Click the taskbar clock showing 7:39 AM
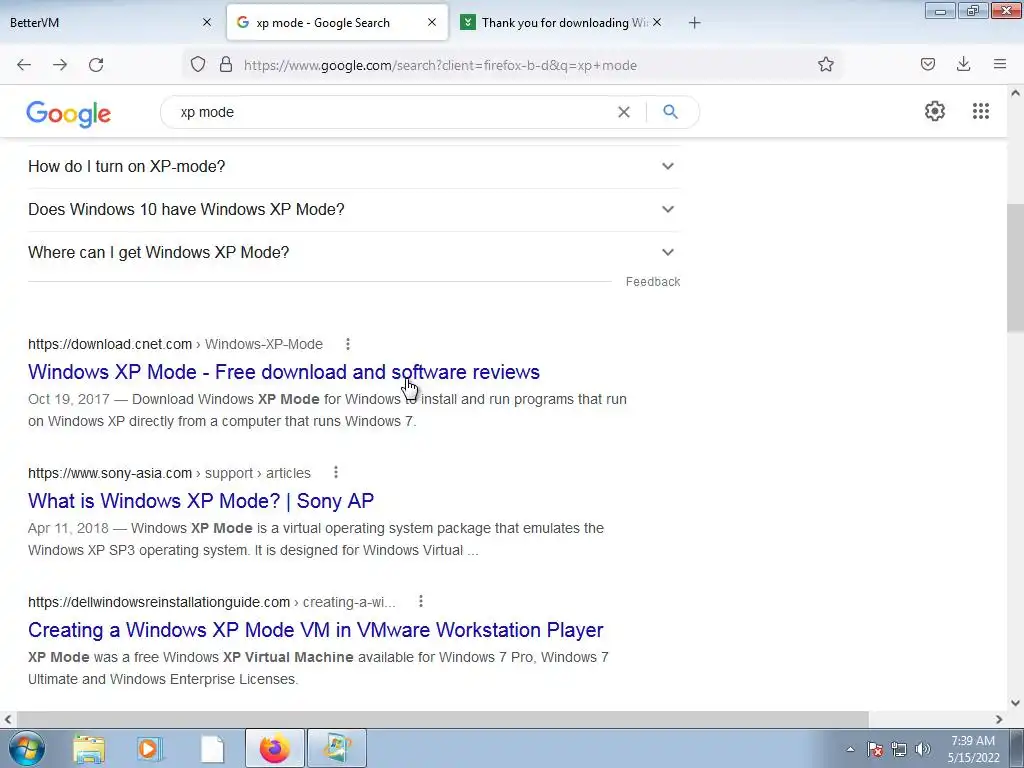Viewport: 1024px width, 768px height. tap(973, 748)
